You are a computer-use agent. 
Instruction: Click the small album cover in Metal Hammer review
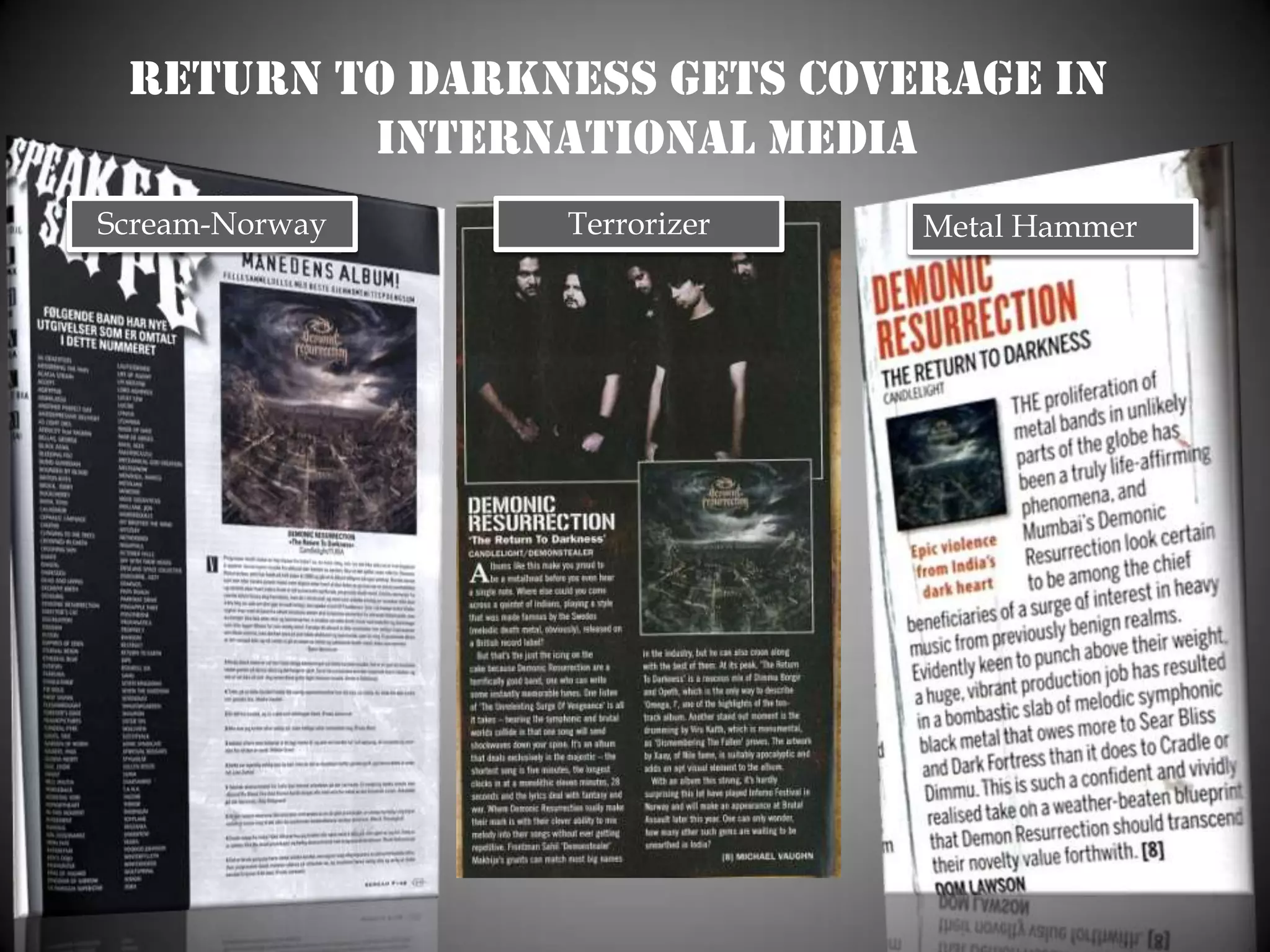[x=946, y=464]
